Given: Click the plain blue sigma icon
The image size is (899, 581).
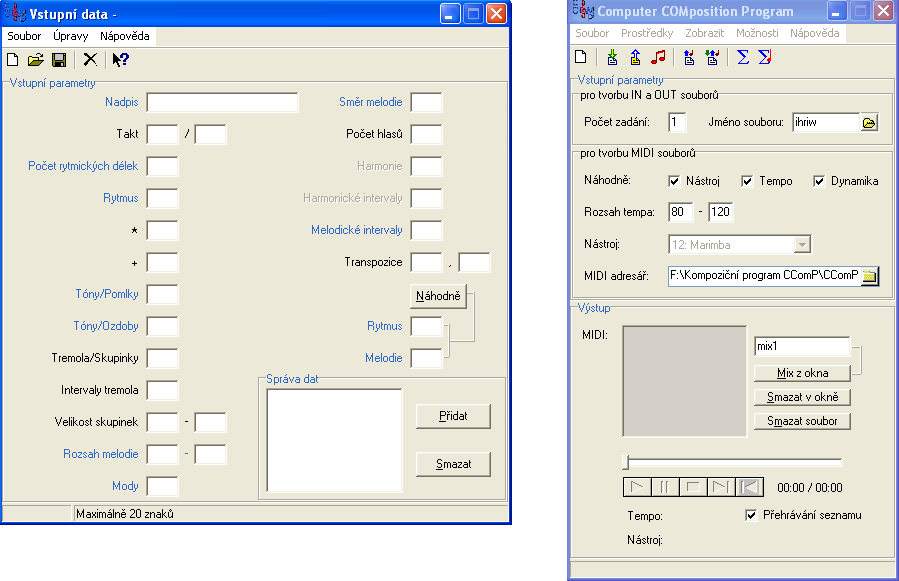Looking at the screenshot, I should click(x=743, y=57).
